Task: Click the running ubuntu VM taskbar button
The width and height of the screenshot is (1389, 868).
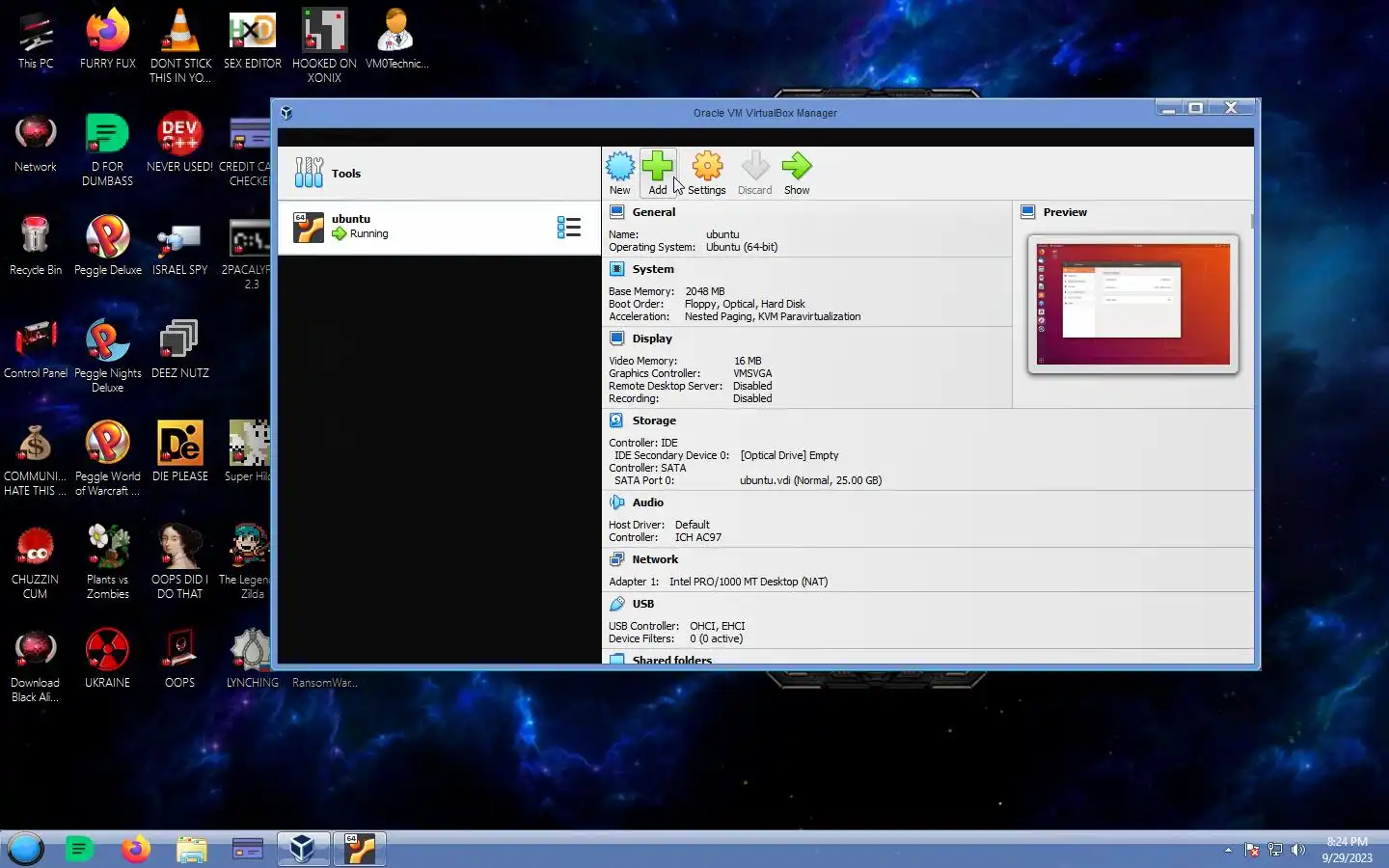Action: coord(360,849)
